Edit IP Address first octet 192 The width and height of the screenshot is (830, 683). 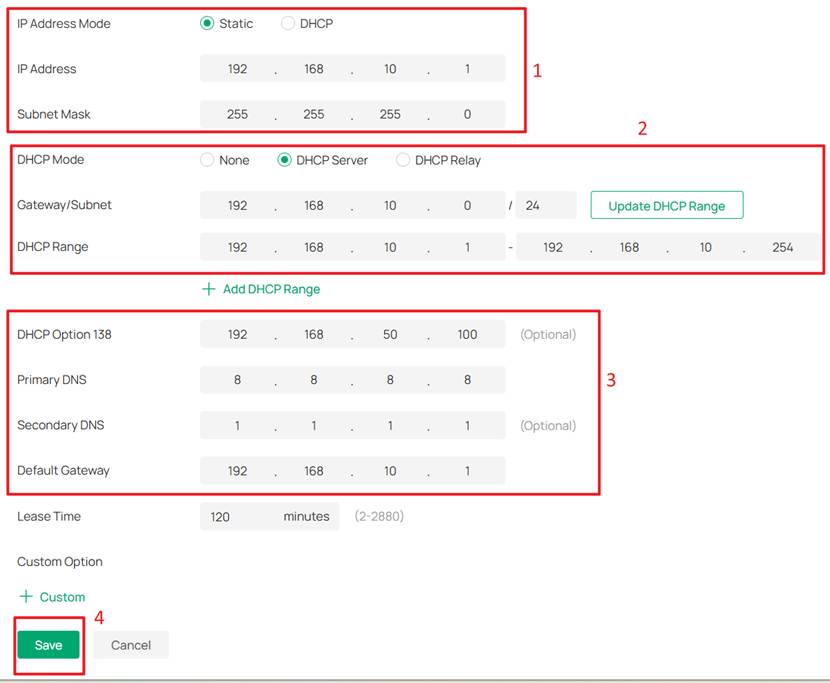coord(237,69)
